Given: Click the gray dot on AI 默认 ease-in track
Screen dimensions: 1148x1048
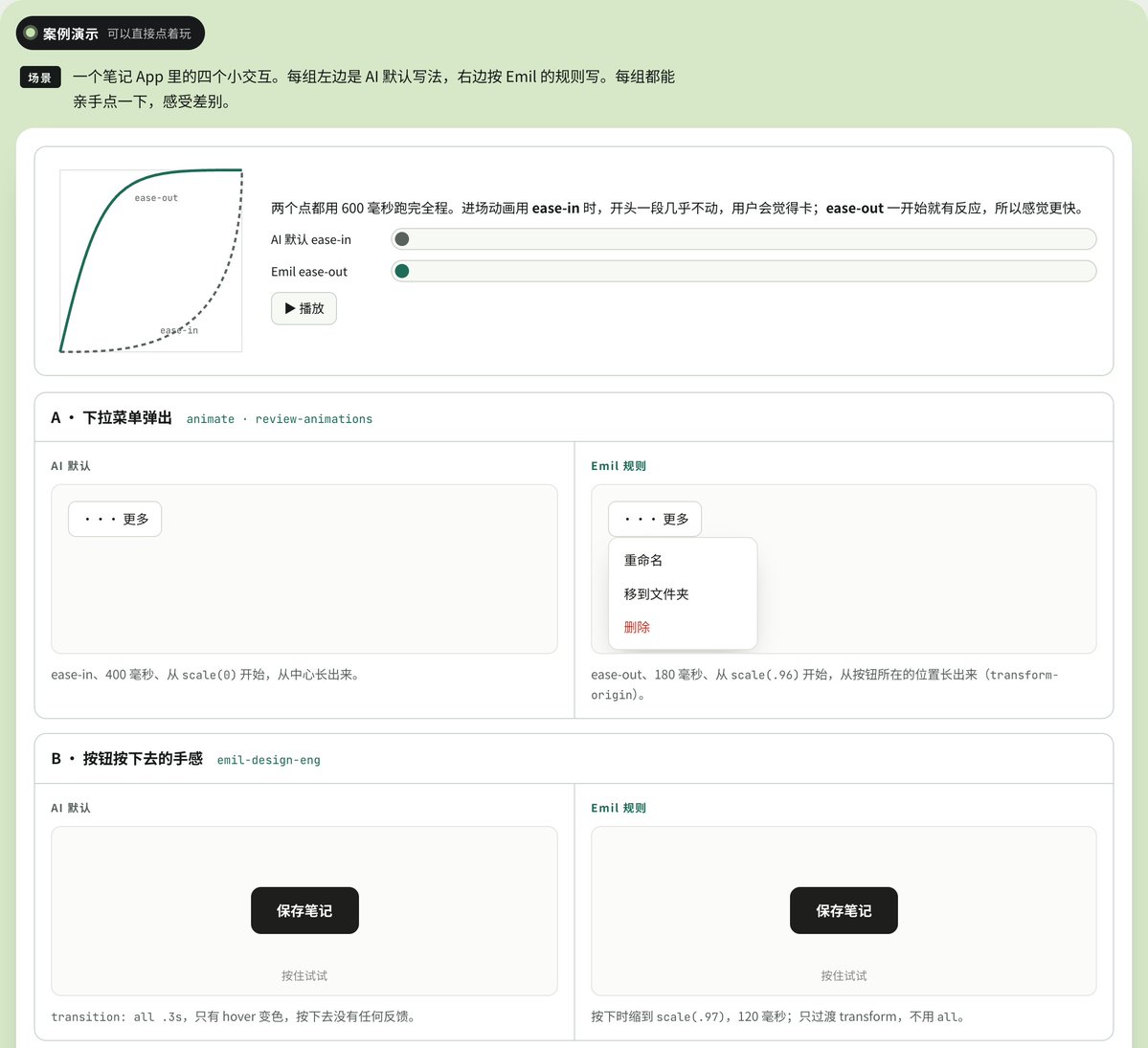Looking at the screenshot, I should pyautogui.click(x=402, y=239).
